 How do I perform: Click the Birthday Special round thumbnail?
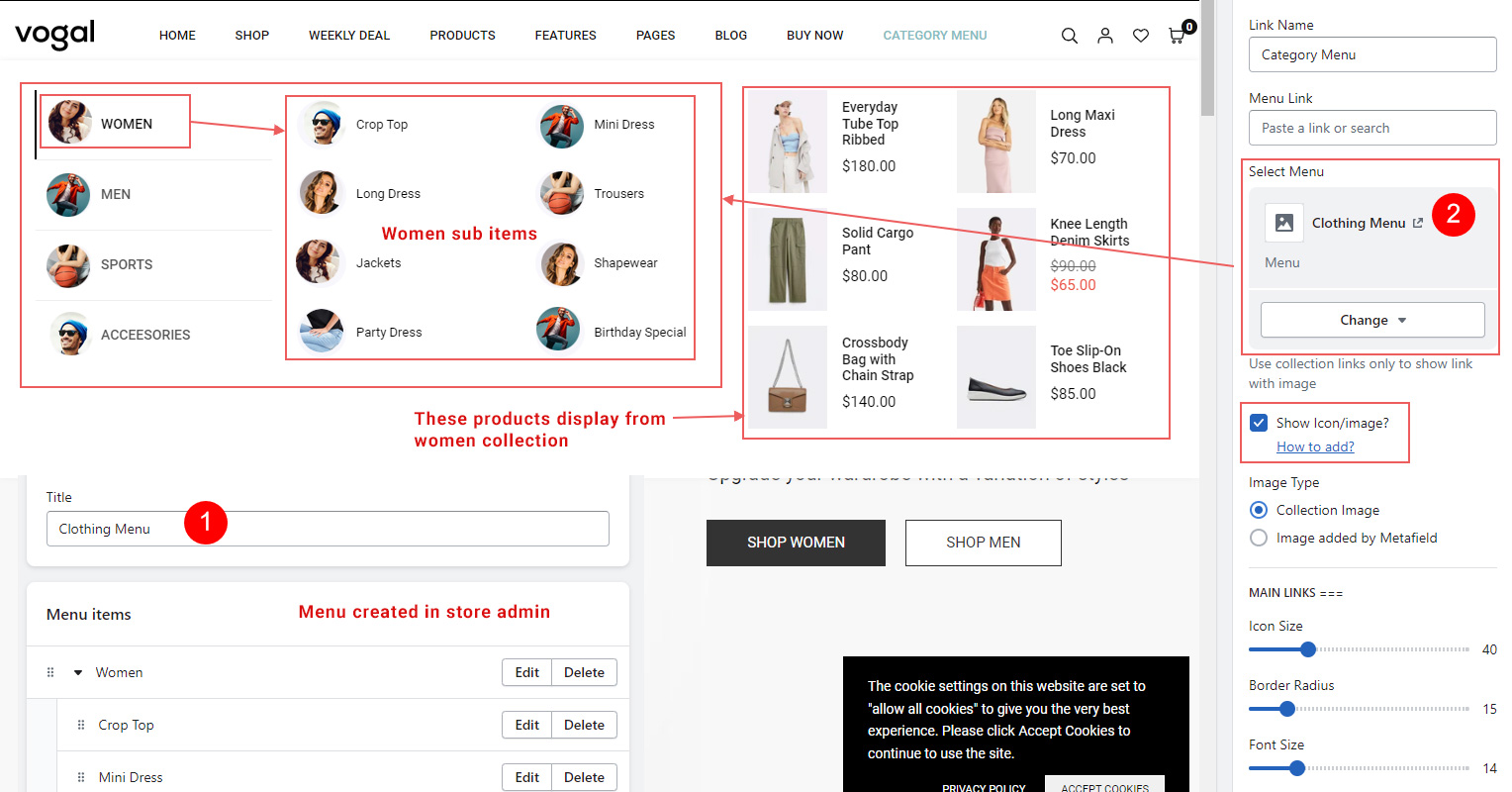pyautogui.click(x=559, y=329)
